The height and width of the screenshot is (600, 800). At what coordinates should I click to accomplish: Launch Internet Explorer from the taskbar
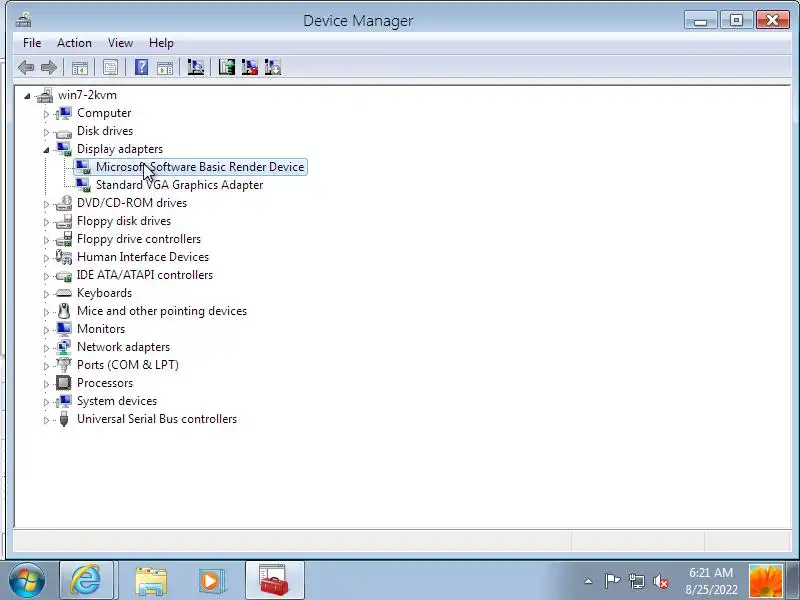[86, 580]
